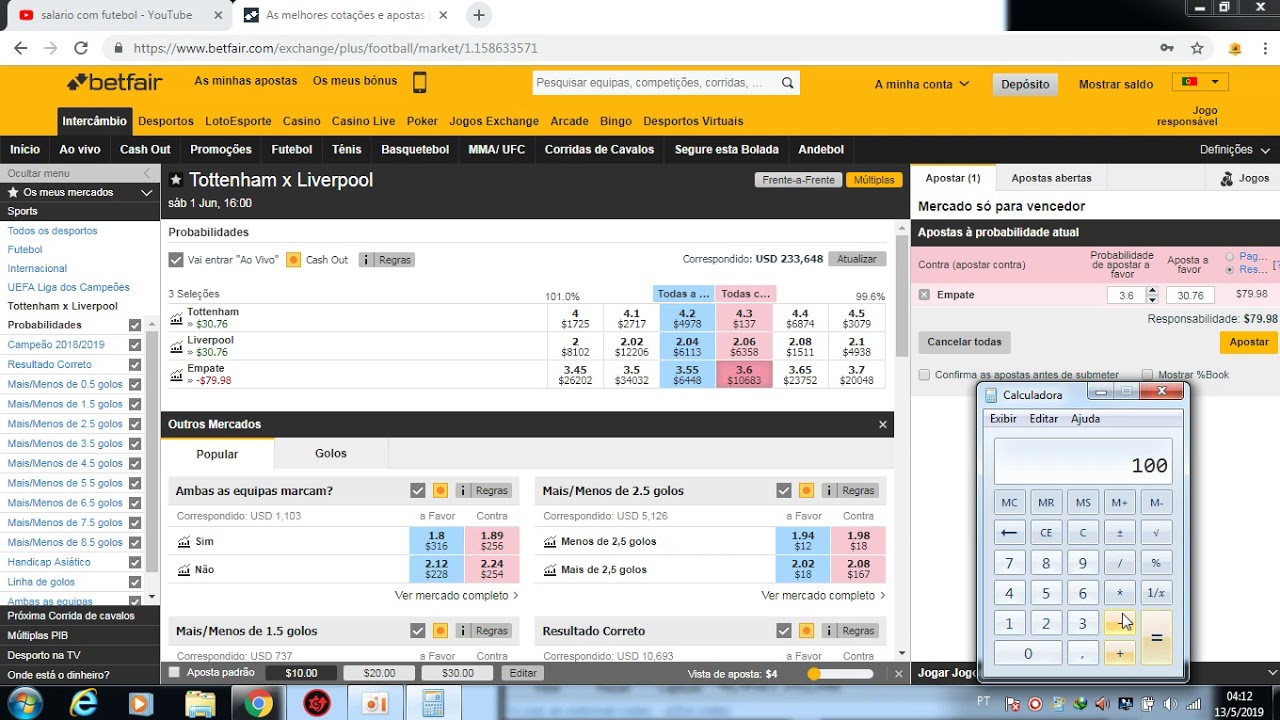
Task: Click the cash out icon for Ambas as equipas marcam
Action: [x=440, y=491]
